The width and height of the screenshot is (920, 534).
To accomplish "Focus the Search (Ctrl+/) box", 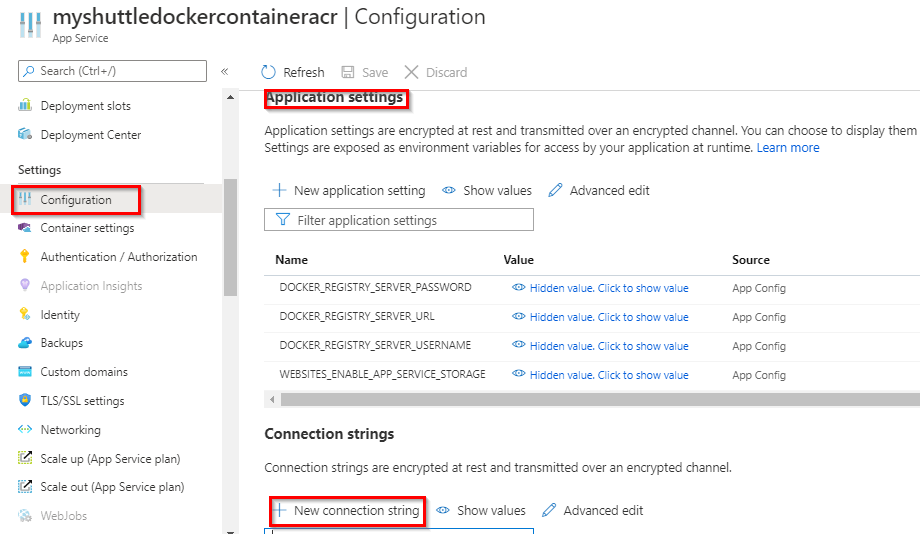I will point(113,71).
